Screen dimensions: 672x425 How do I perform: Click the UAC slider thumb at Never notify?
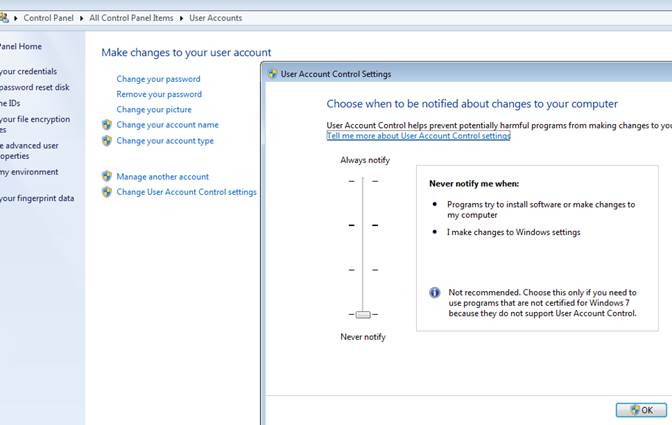point(363,314)
